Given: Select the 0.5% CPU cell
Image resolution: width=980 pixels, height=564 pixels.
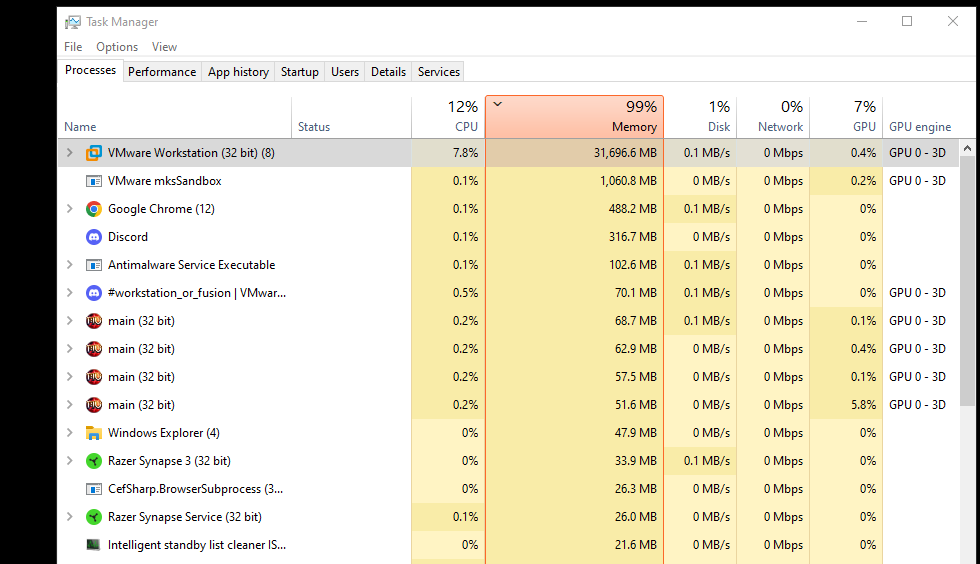Looking at the screenshot, I should 448,293.
